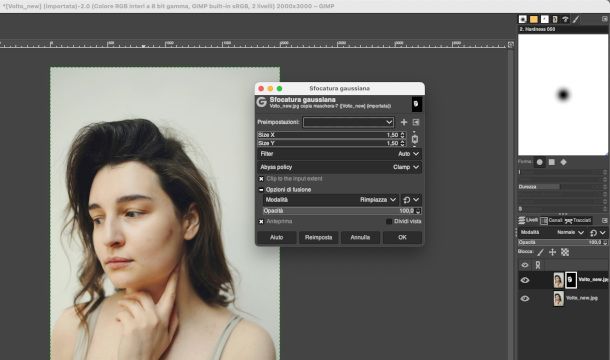Image resolution: width=610 pixels, height=360 pixels.
Task: Open the Fonts tab in top dock
Action: tap(544, 19)
